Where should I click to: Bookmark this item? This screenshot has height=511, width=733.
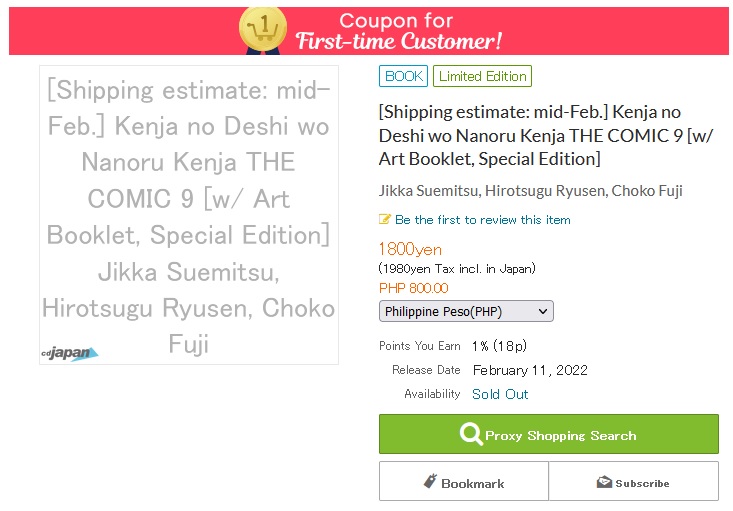tap(464, 482)
